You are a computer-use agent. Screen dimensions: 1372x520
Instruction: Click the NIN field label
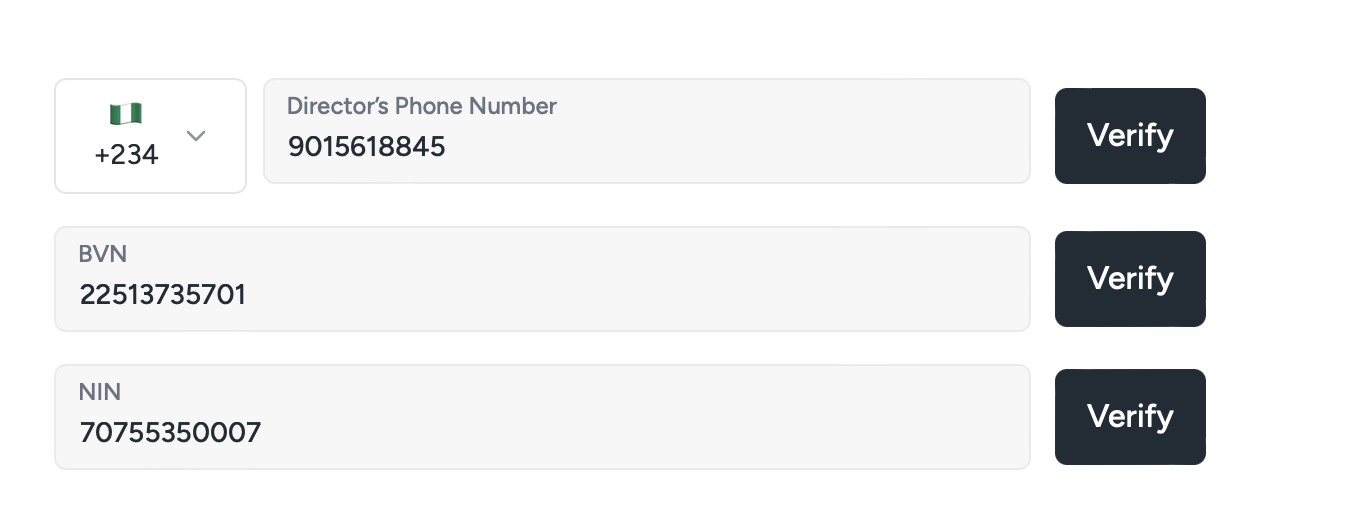pos(100,392)
